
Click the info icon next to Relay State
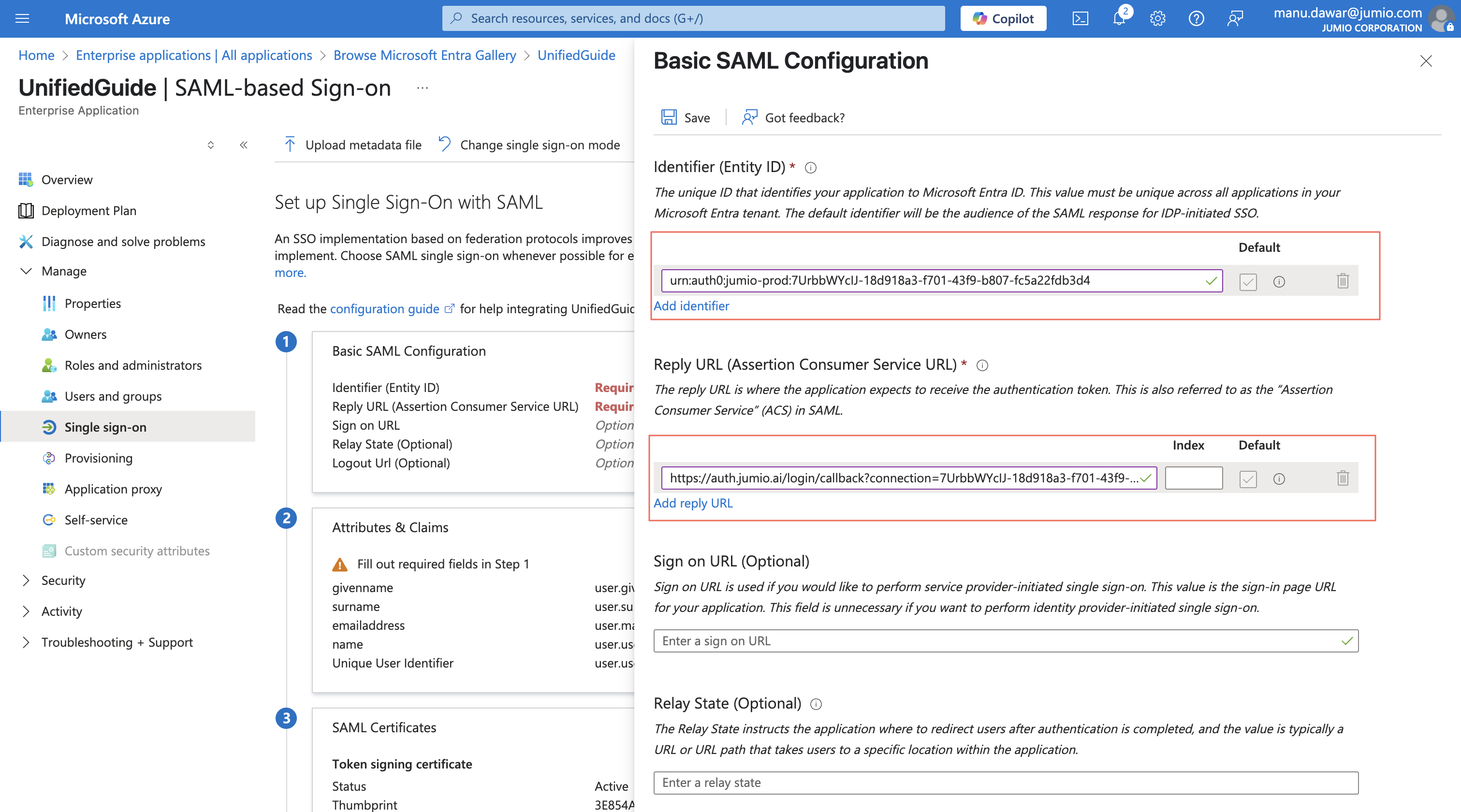coord(816,704)
